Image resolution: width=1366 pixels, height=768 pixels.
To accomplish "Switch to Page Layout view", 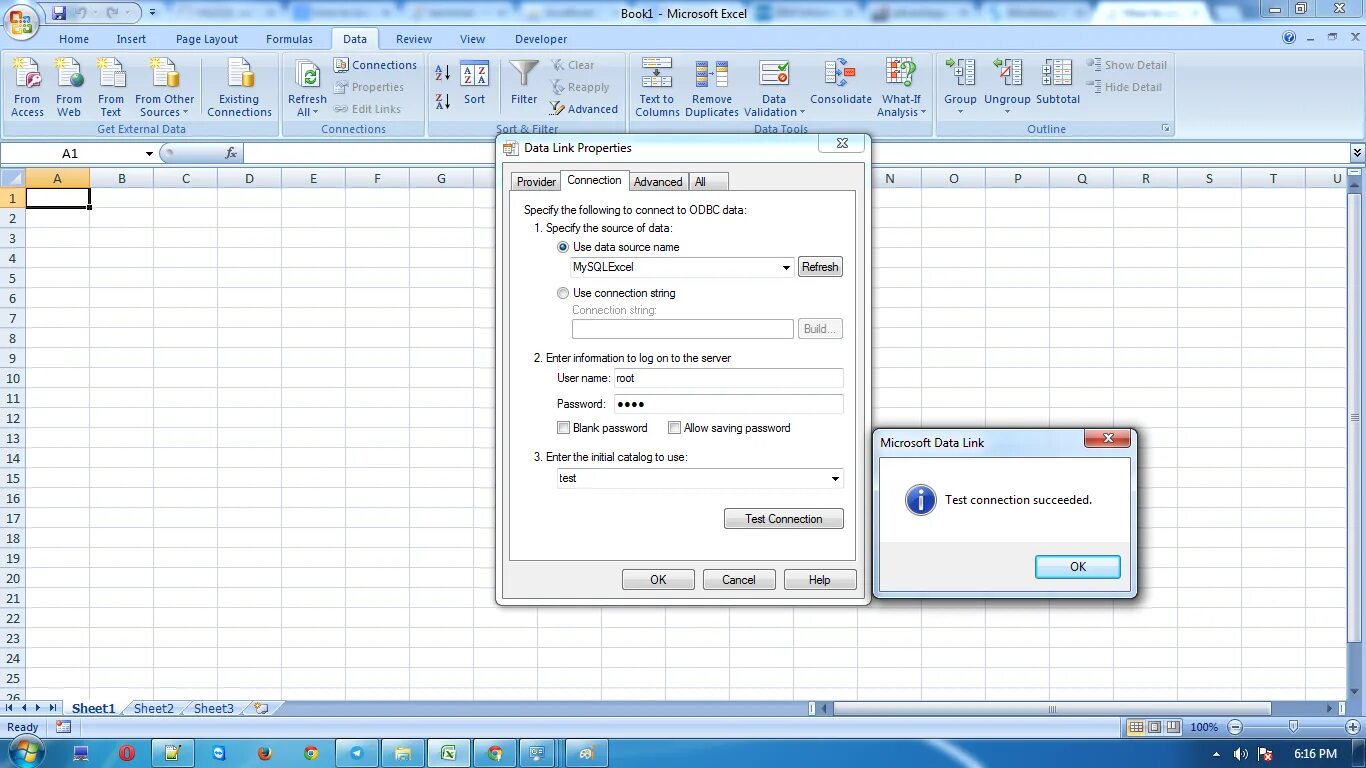I will 1155,727.
